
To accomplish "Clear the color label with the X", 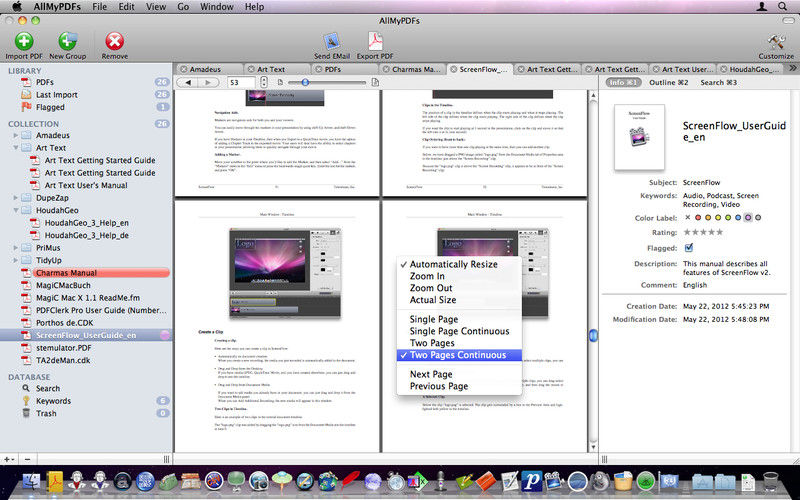I will click(x=688, y=217).
